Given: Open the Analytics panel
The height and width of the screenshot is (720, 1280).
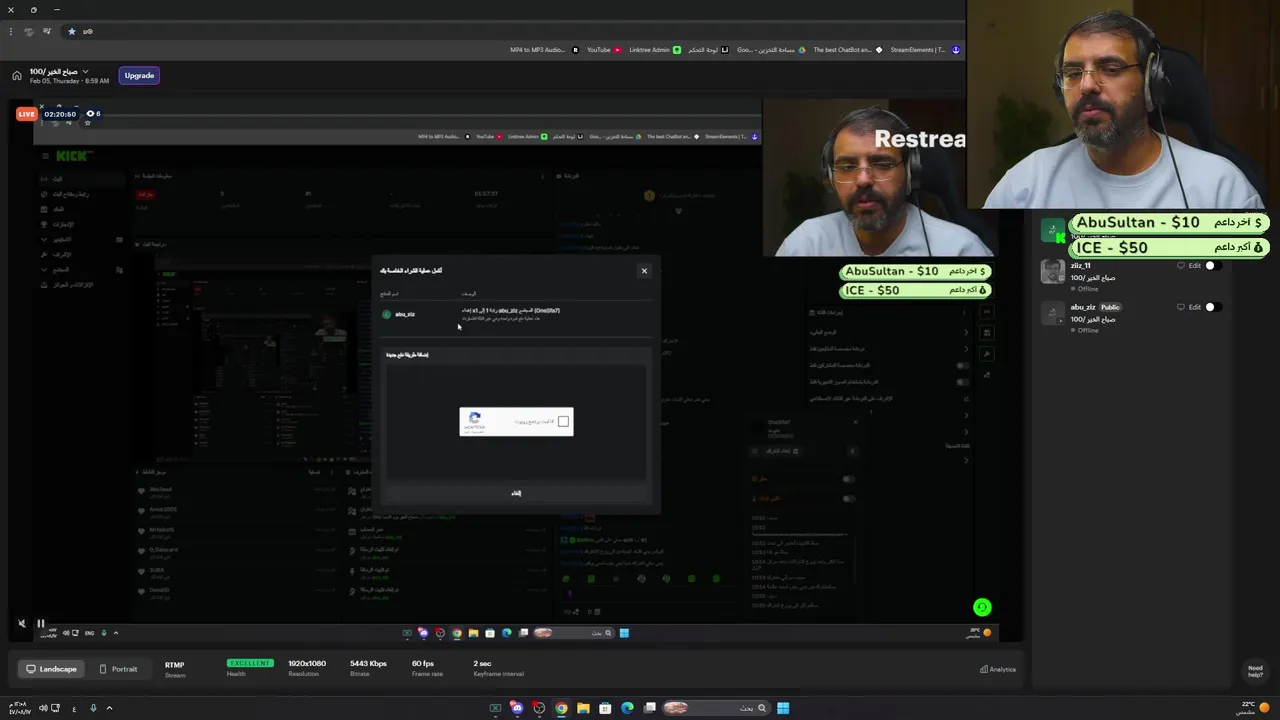Looking at the screenshot, I should [998, 669].
